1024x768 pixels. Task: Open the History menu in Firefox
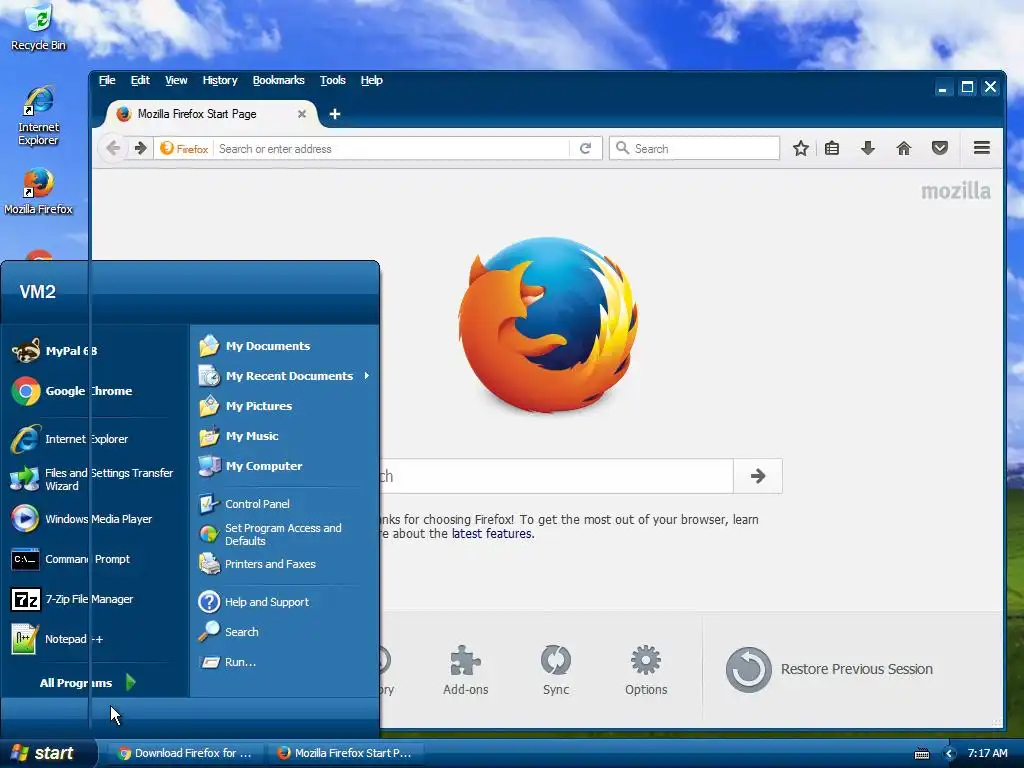219,80
